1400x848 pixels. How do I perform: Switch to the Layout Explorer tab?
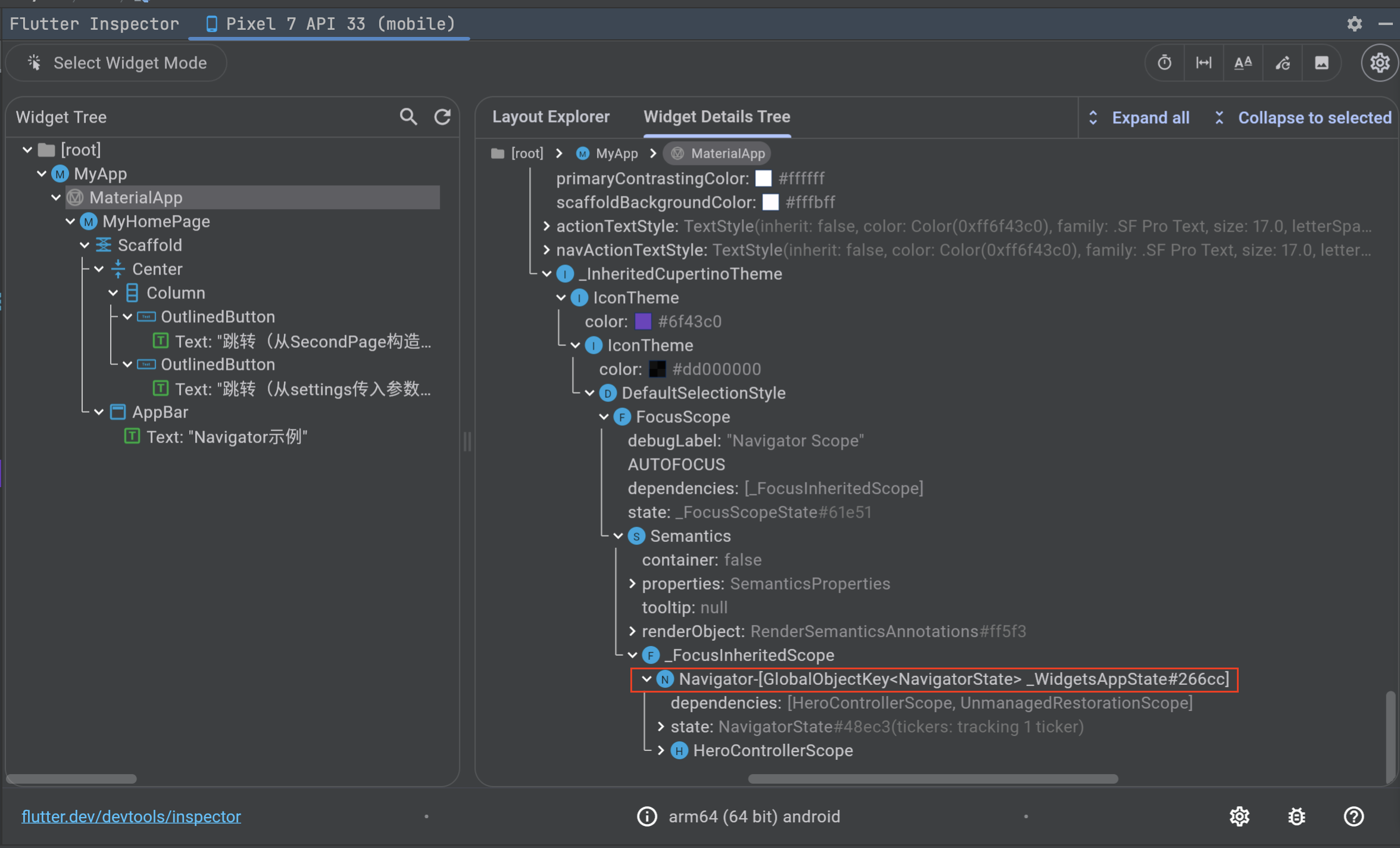click(x=551, y=117)
